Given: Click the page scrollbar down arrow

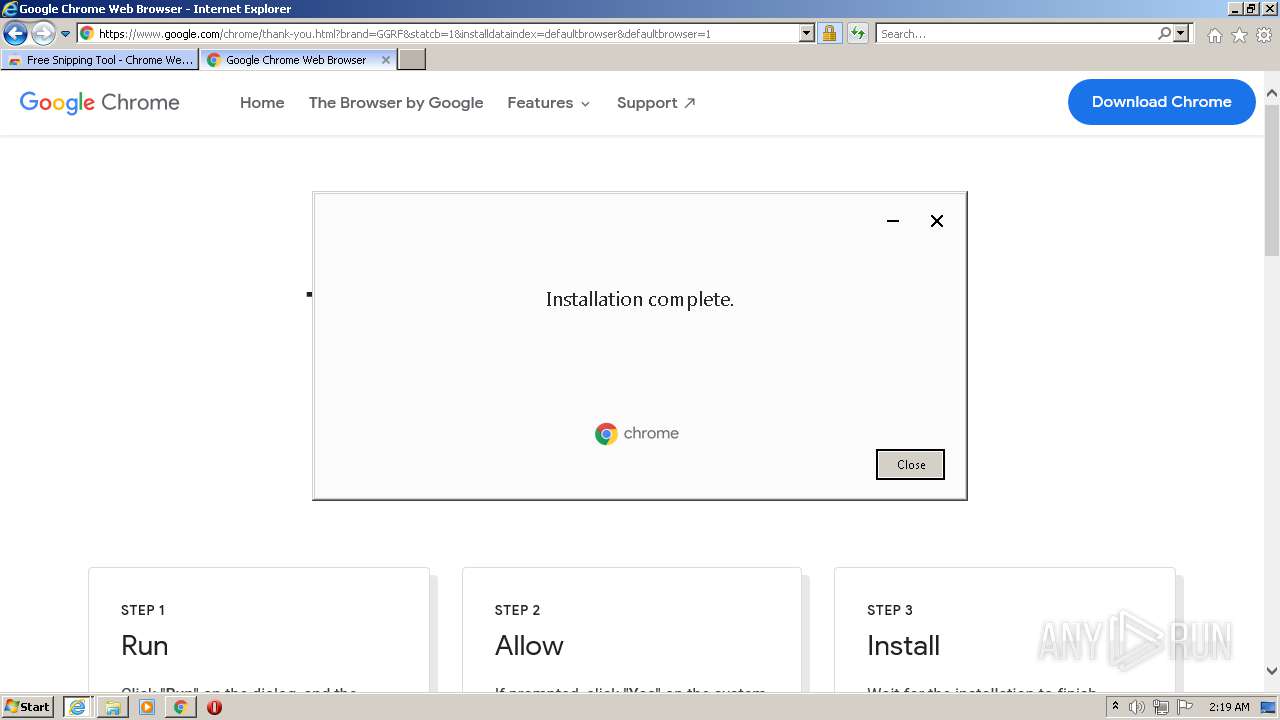Looking at the screenshot, I should click(x=1272, y=672).
